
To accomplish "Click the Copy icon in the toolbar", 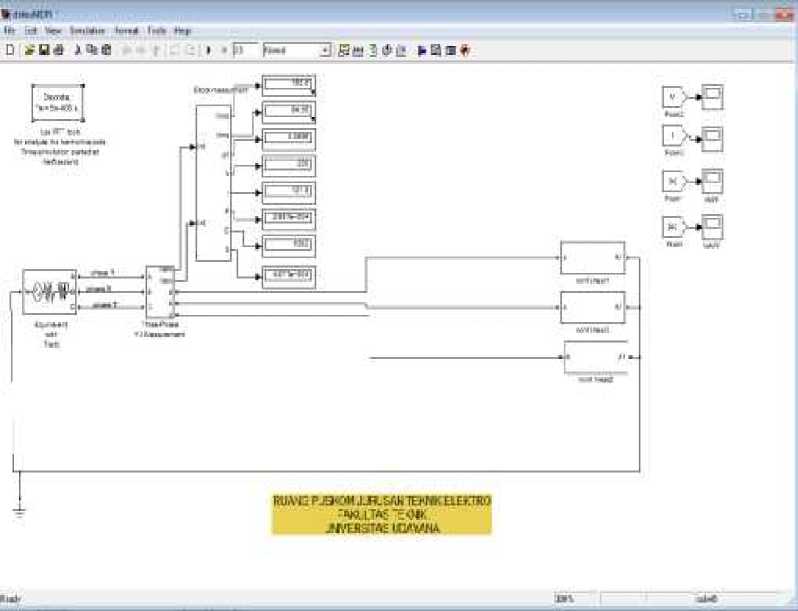I will [92, 50].
